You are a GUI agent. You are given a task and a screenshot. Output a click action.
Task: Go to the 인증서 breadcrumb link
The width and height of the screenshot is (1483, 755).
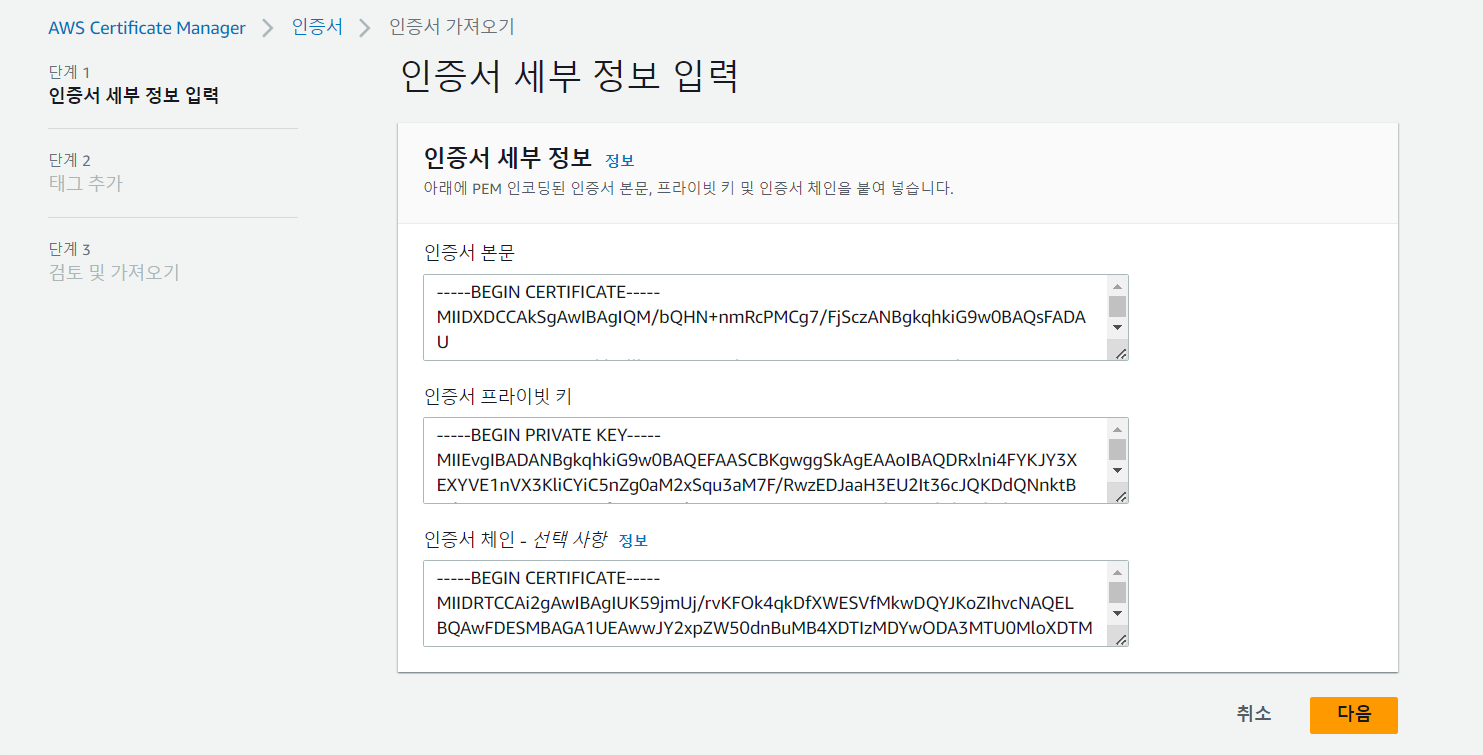click(x=317, y=27)
